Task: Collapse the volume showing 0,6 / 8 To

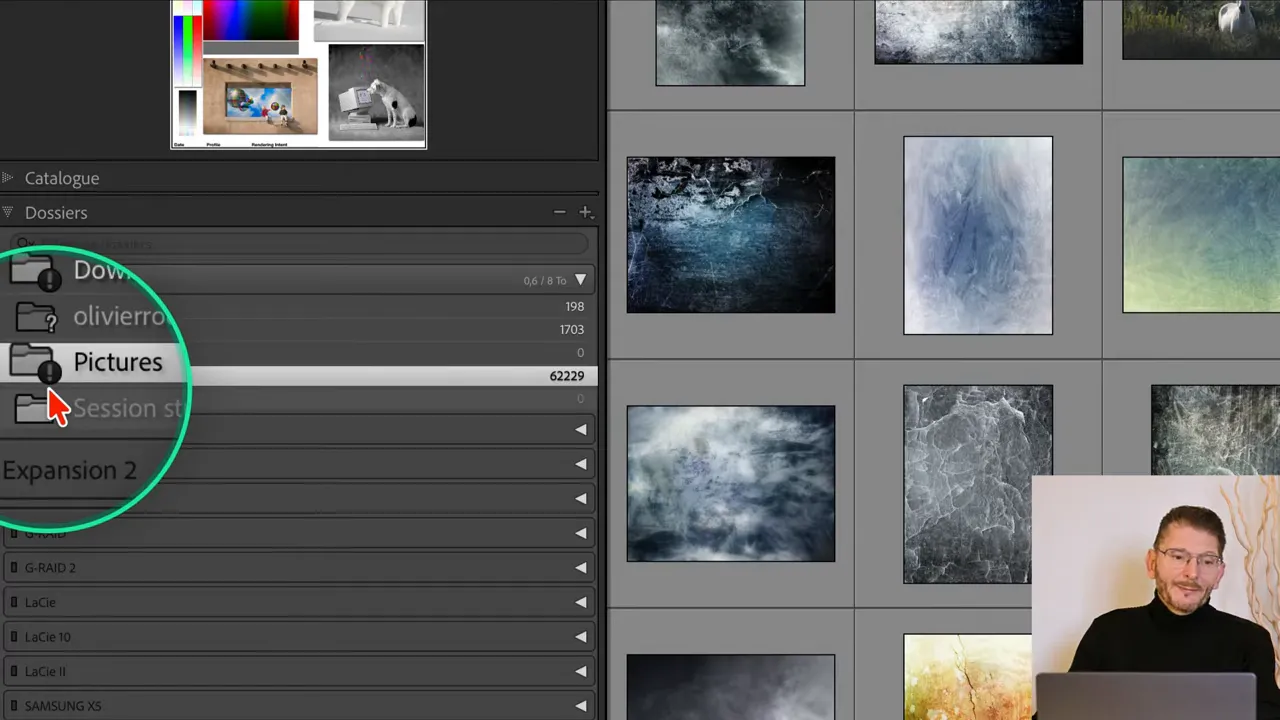Action: click(580, 280)
